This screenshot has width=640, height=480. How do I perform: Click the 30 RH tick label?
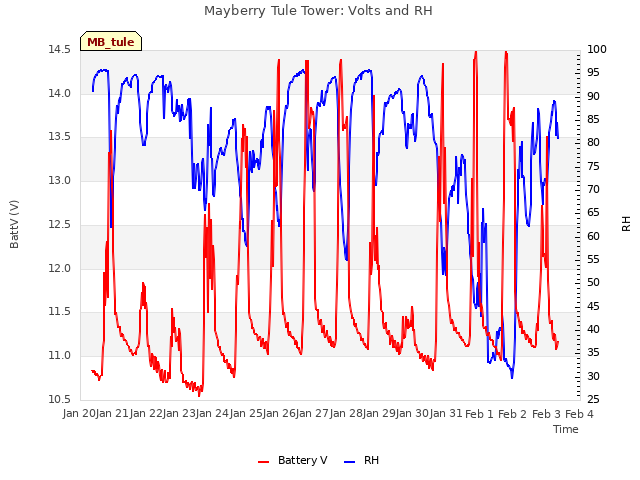[x=593, y=376]
